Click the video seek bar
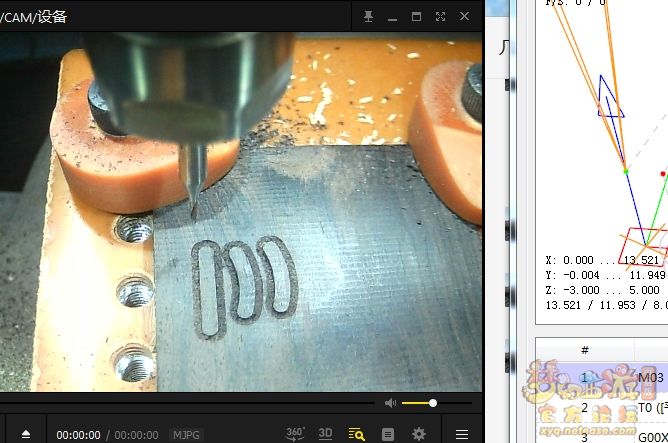 coord(187,403)
